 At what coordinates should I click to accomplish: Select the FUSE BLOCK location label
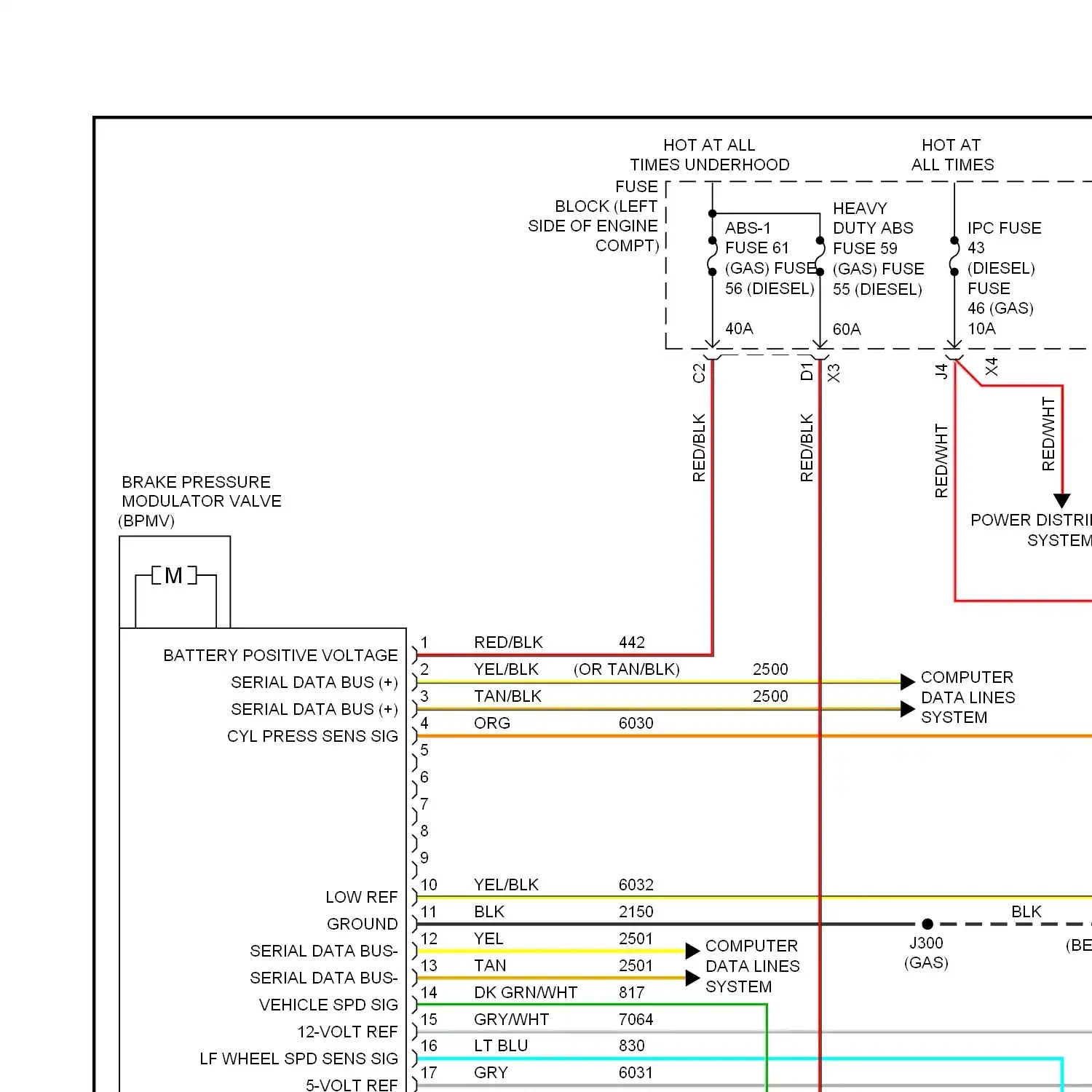(593, 216)
